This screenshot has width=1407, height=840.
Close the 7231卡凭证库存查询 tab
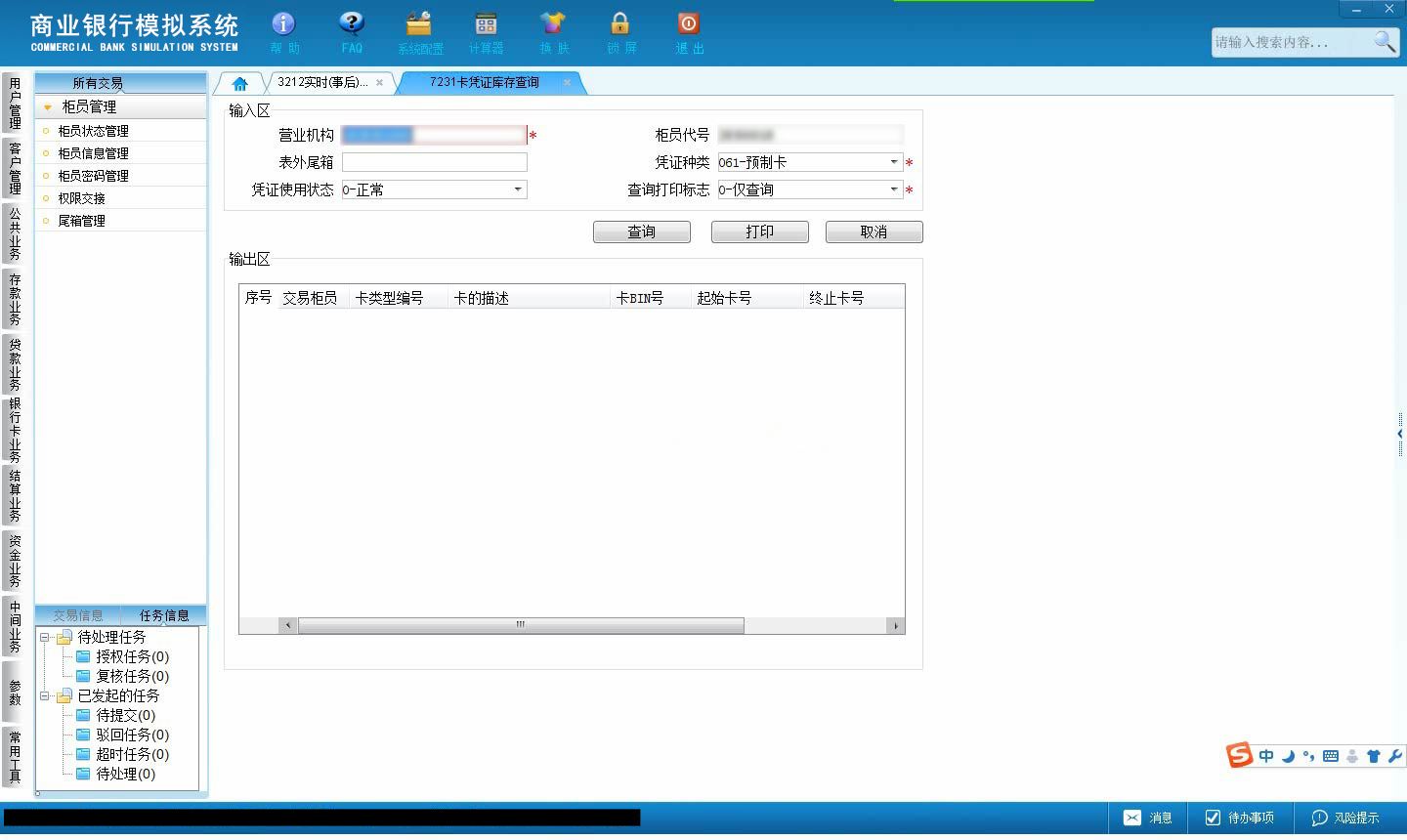click(567, 83)
